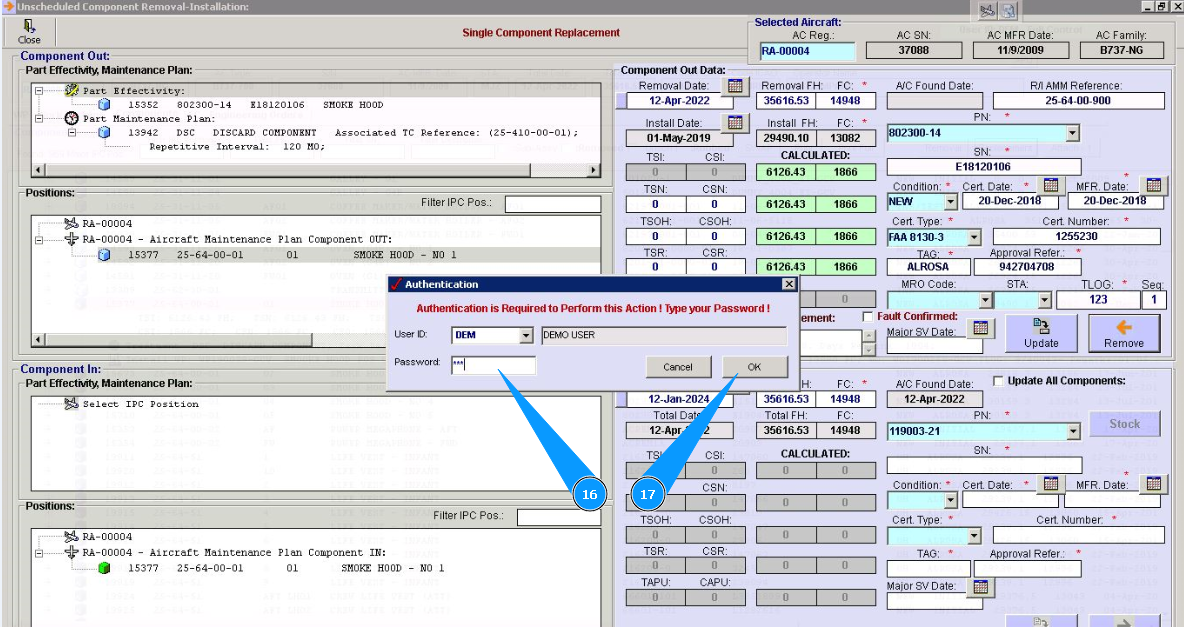Select SMOKE HOOD - NO 1 in Component IN tree
Viewport: 1184px width, 633px height.
coord(392,568)
